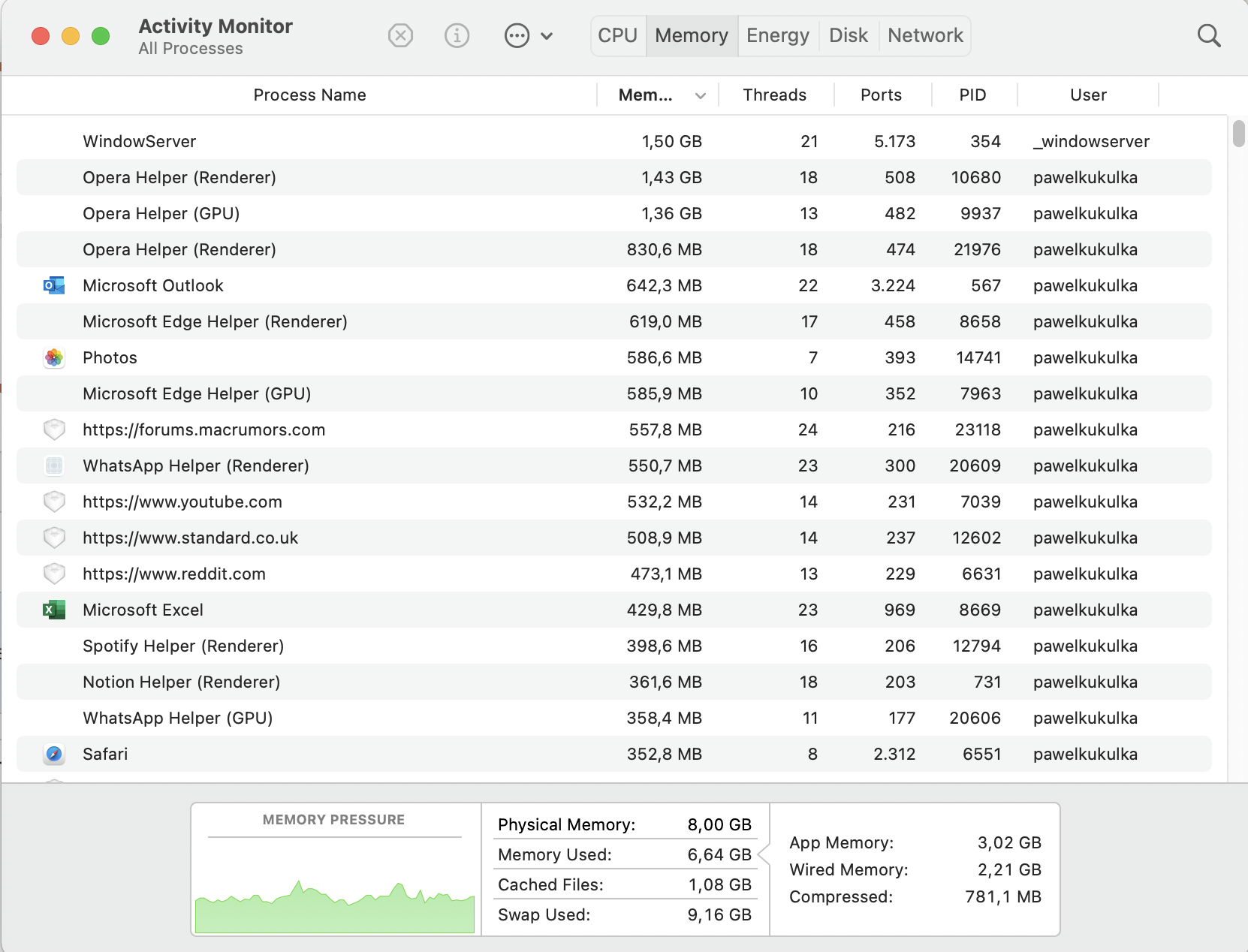Viewport: 1248px width, 952px height.
Task: Select the Safari process name
Action: click(x=105, y=754)
